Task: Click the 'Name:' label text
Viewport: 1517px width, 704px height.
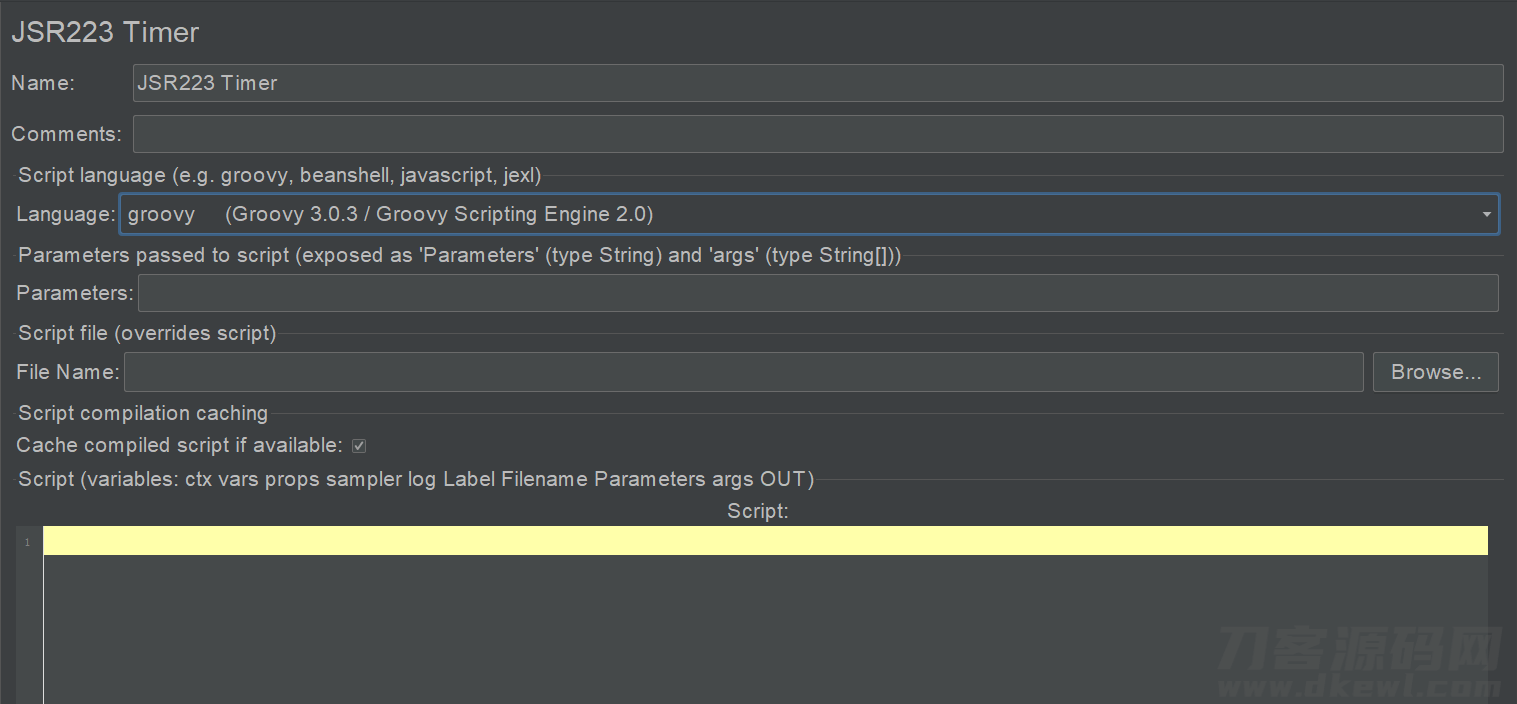Action: point(43,84)
